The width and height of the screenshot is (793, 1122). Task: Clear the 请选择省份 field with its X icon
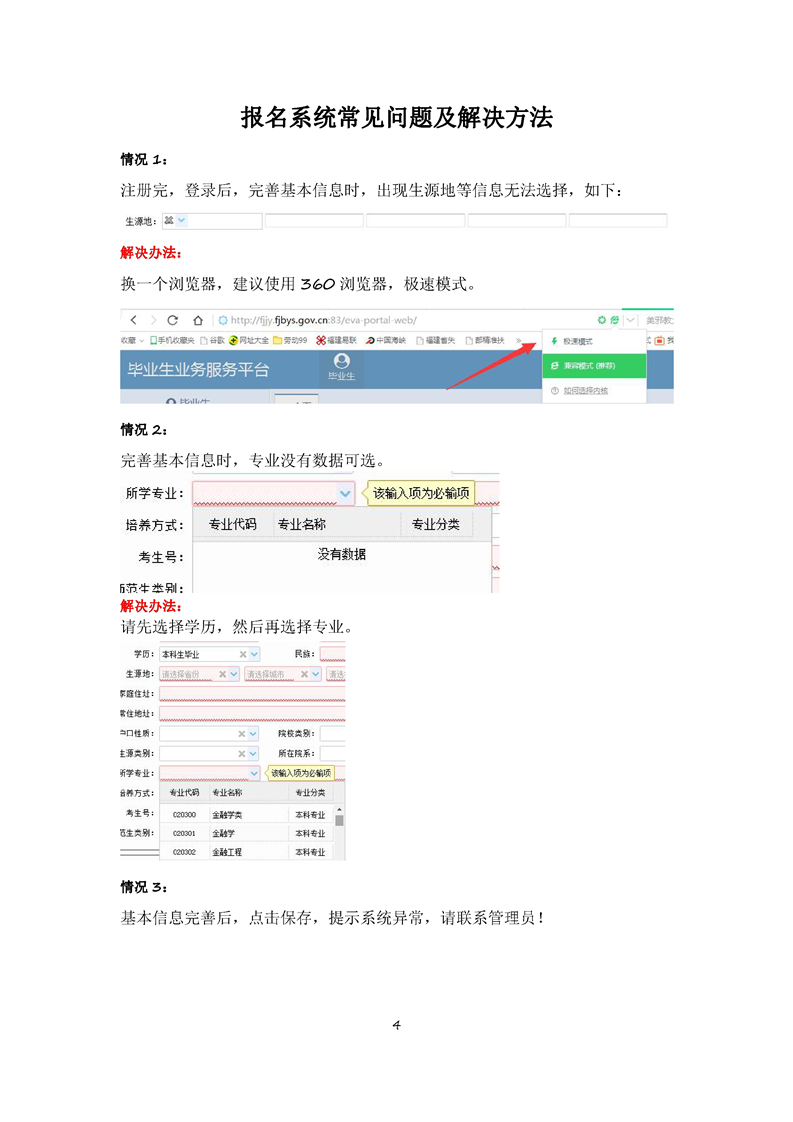pyautogui.click(x=222, y=674)
